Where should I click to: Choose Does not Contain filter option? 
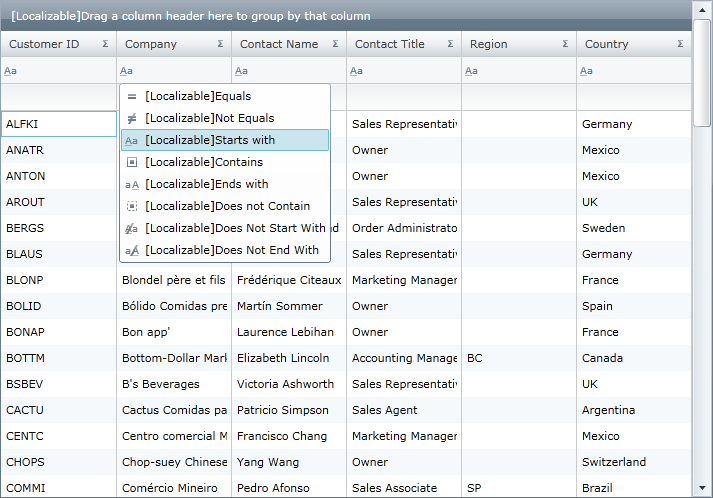point(227,206)
